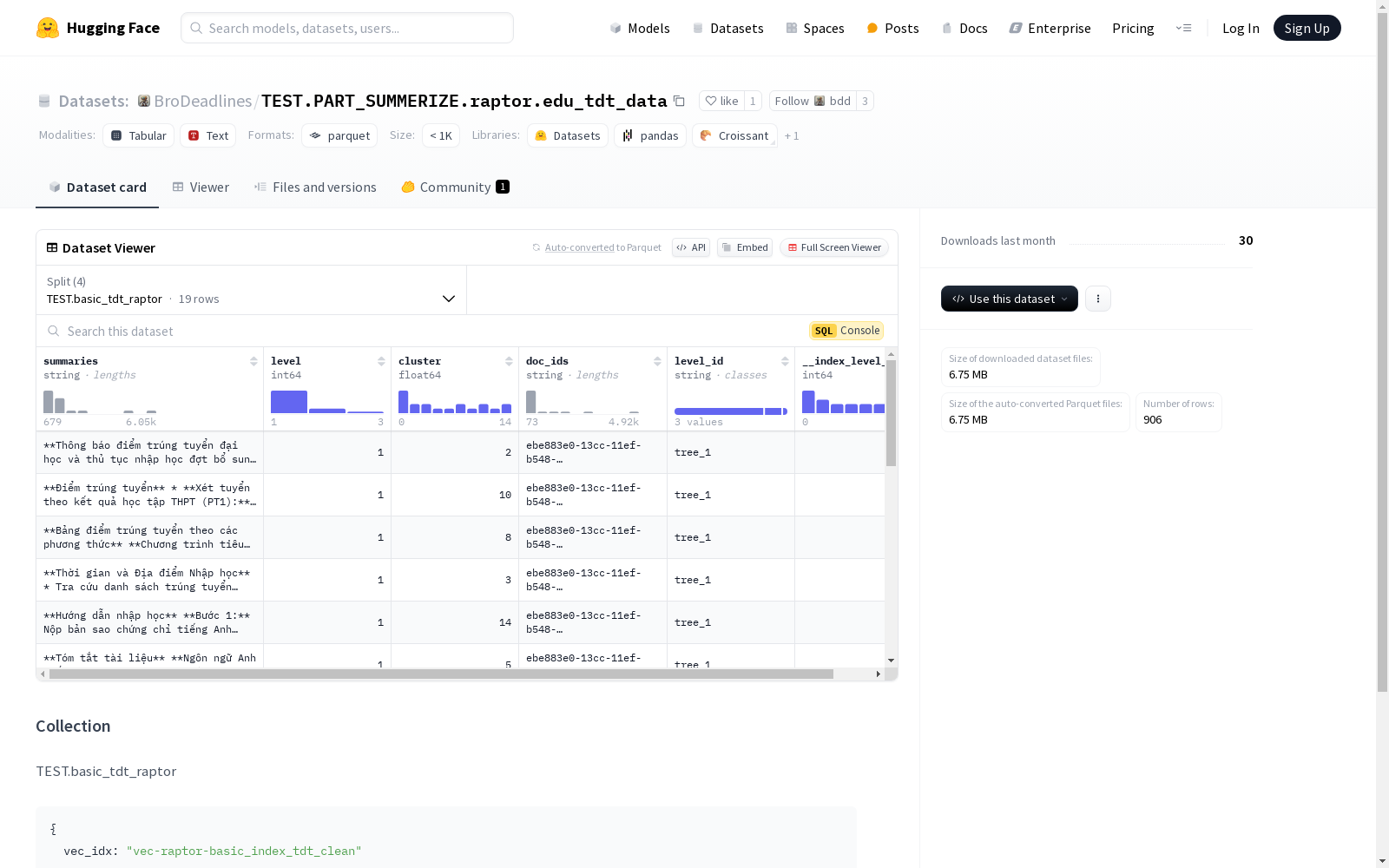Click the Hugging Face logo icon
The height and width of the screenshot is (868, 1389).
(48, 28)
